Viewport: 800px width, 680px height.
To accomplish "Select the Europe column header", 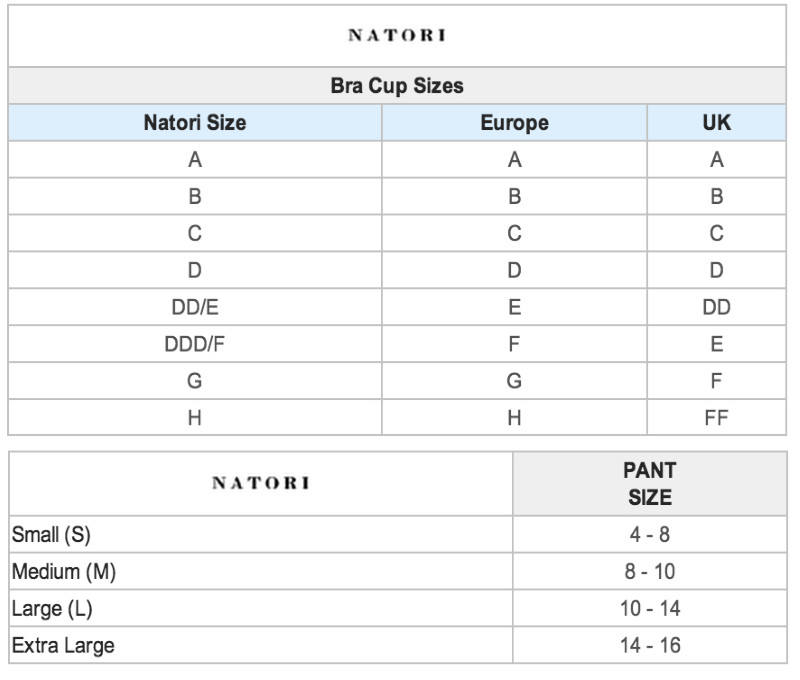I will pyautogui.click(x=514, y=123).
